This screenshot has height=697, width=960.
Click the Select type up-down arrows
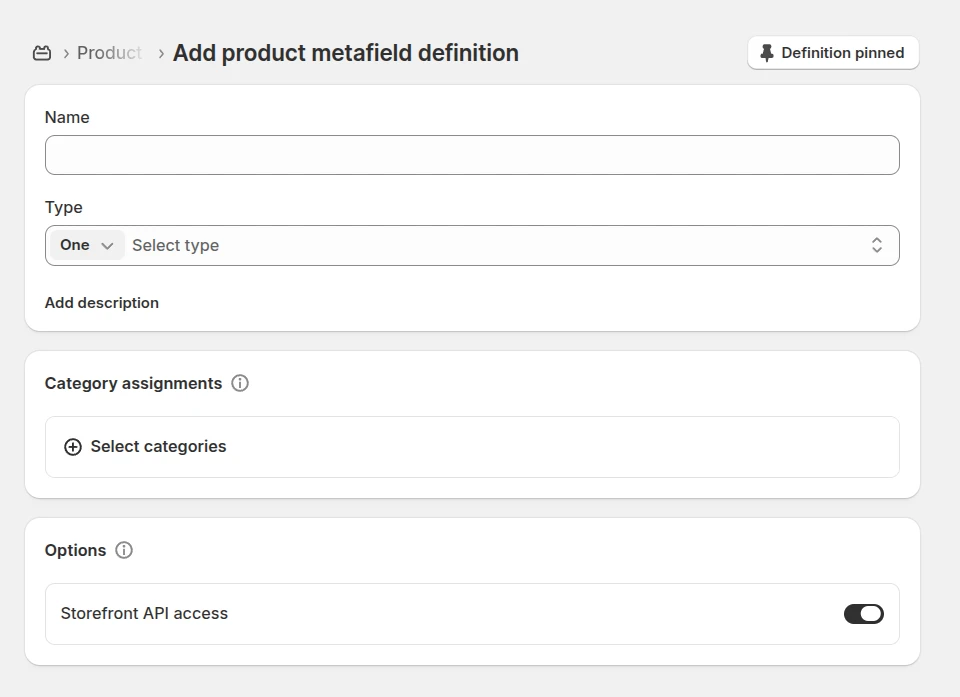pos(876,246)
